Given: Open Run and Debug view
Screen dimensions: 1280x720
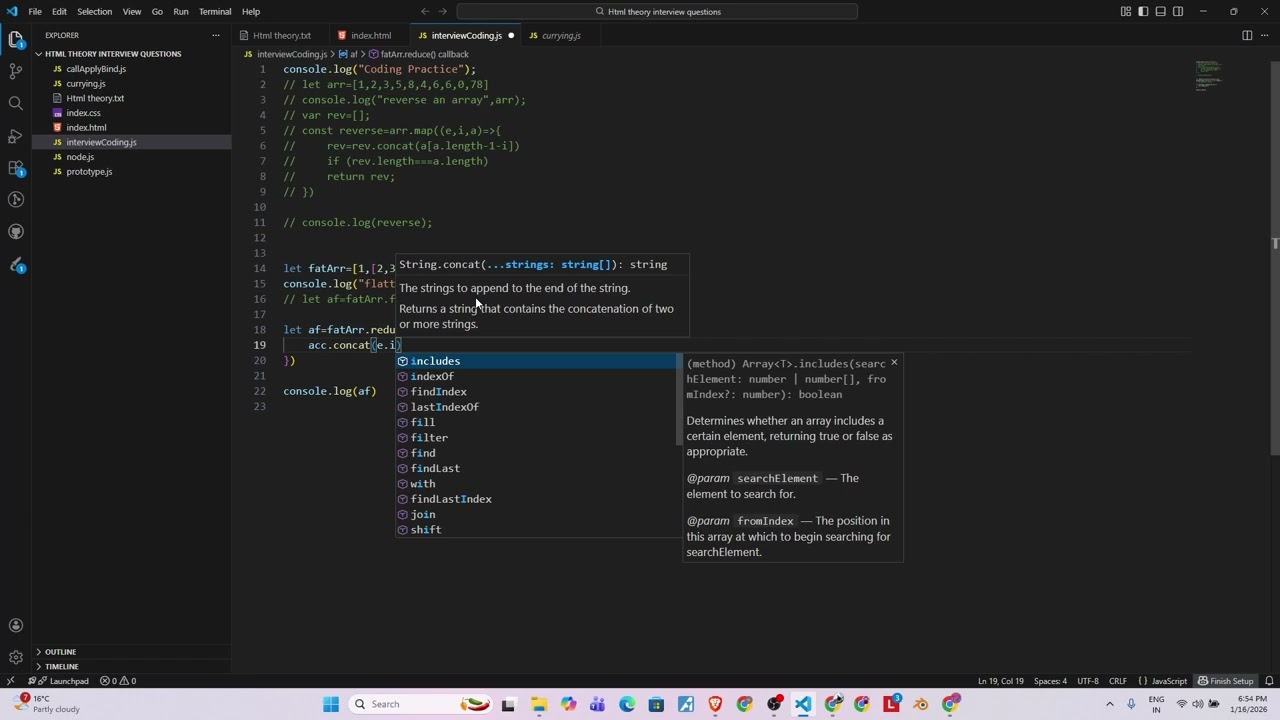Looking at the screenshot, I should 15,136.
